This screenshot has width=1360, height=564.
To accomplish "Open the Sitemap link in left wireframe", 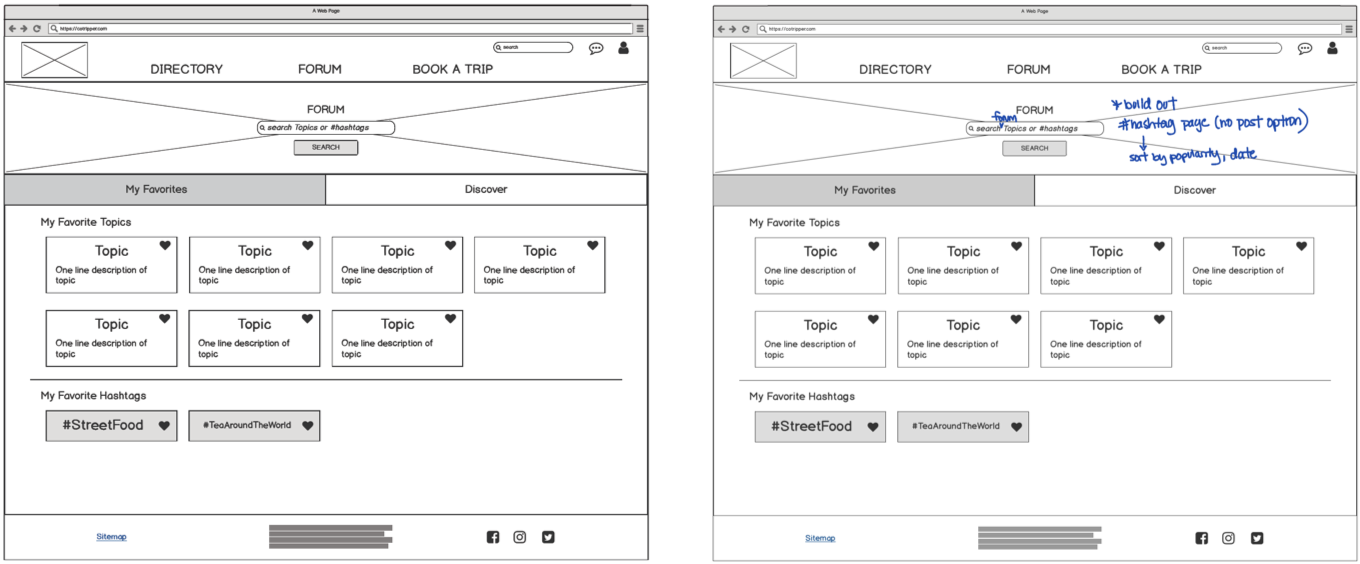I will [x=111, y=537].
